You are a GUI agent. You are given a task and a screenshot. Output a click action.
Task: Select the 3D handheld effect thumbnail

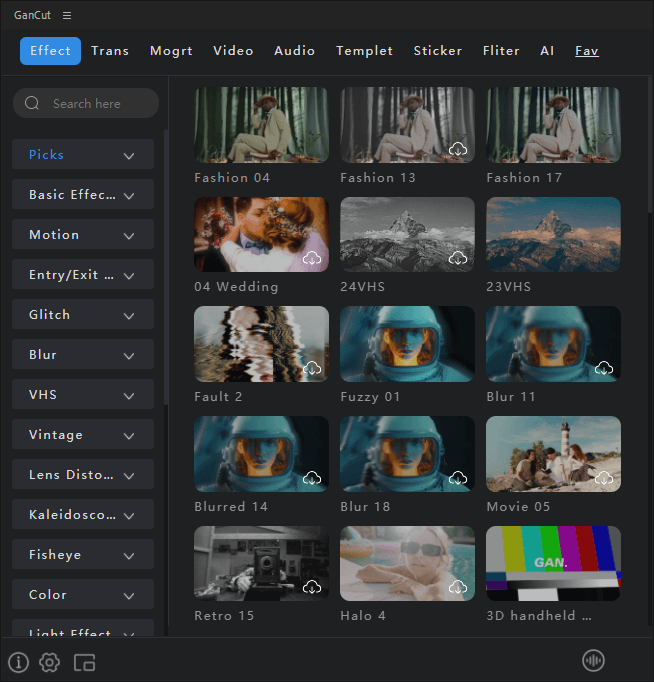pos(554,564)
